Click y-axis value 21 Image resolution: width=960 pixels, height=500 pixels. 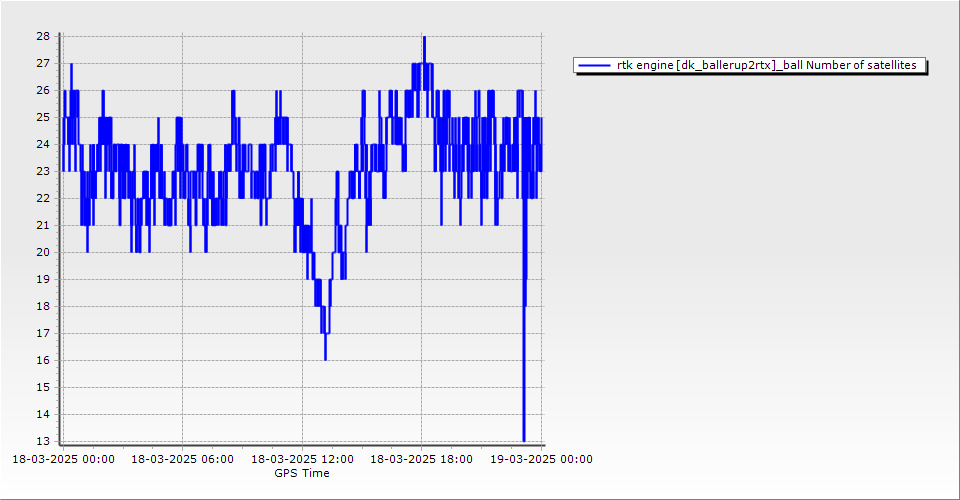tap(43, 225)
